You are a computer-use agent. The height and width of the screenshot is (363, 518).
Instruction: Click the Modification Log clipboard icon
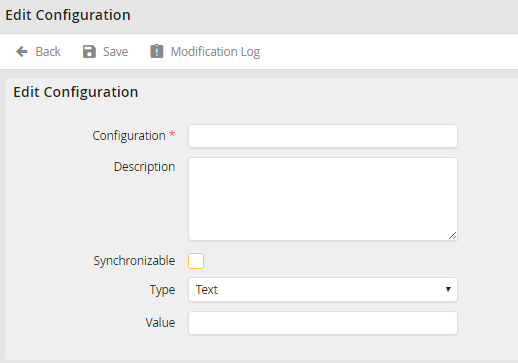click(157, 51)
